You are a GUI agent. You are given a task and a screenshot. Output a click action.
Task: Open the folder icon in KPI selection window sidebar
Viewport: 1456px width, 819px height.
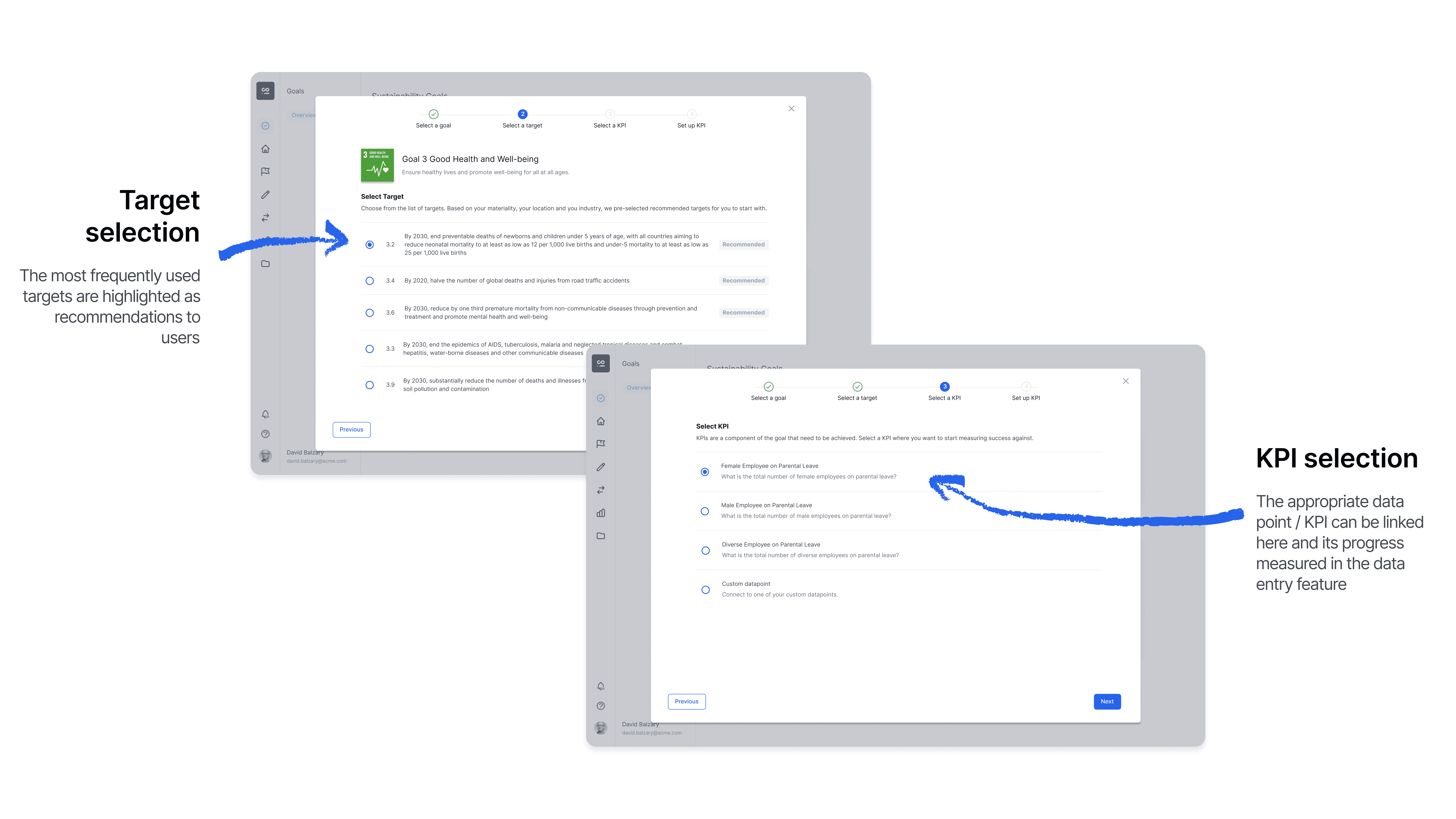click(x=601, y=536)
